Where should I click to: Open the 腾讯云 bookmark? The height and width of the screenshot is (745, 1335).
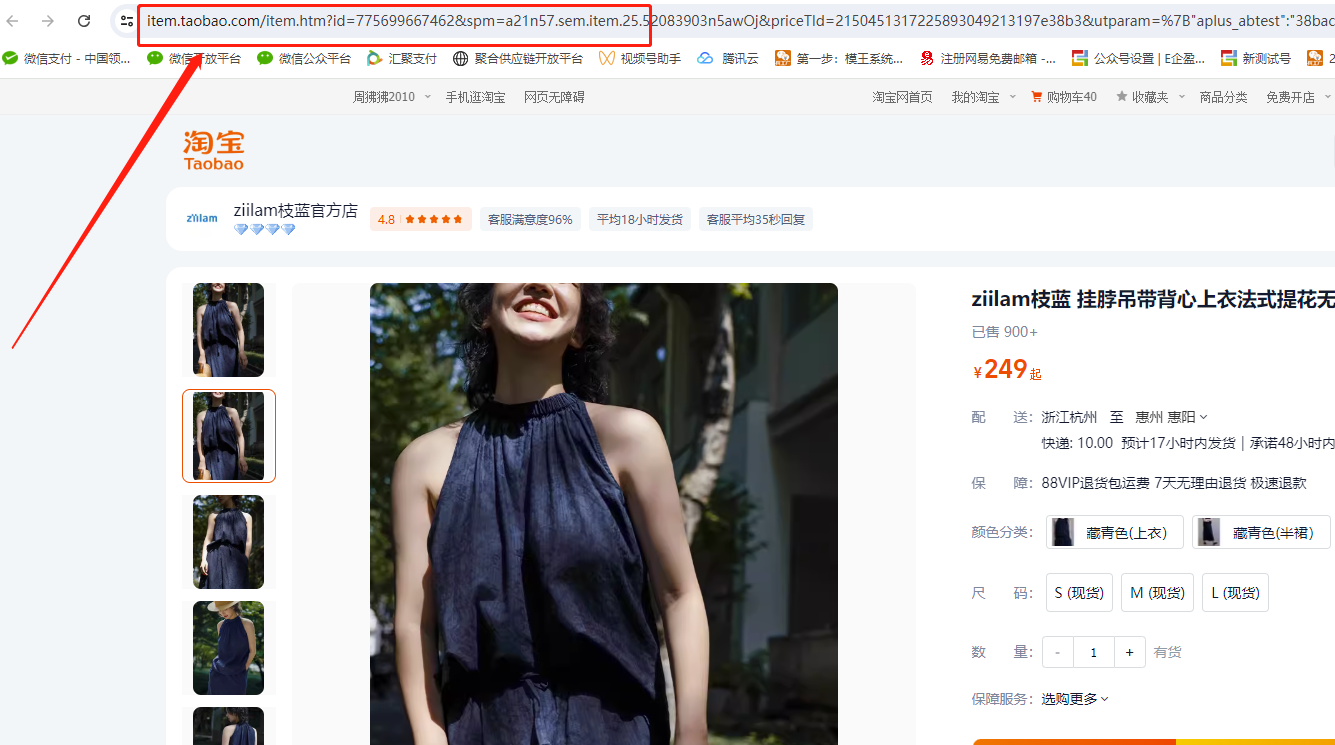(x=729, y=59)
